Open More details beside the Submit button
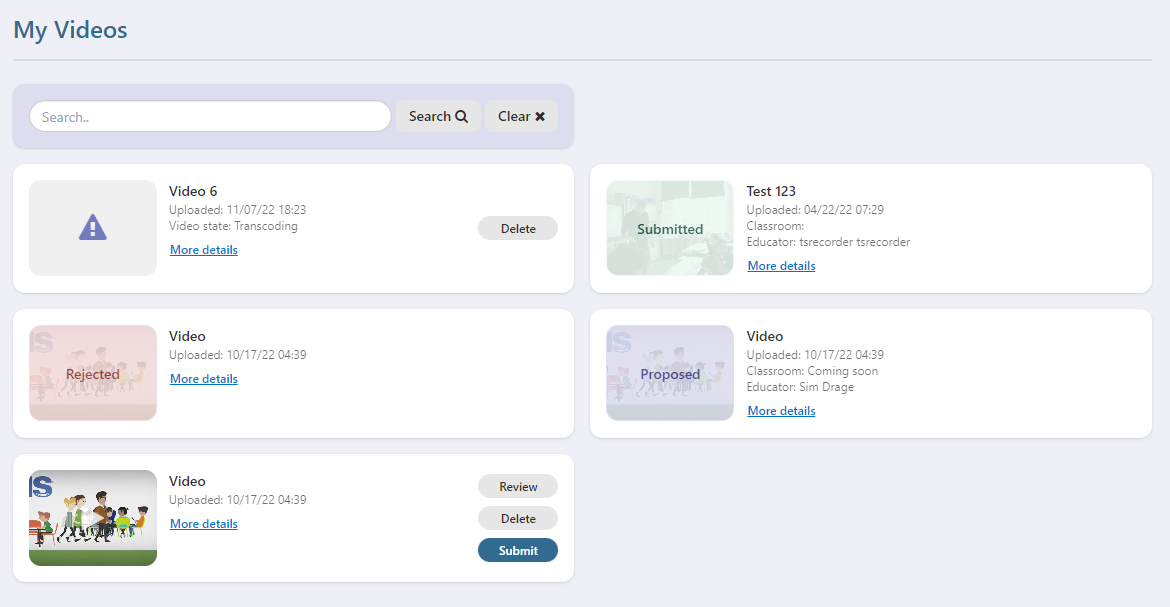The height and width of the screenshot is (607, 1170). click(x=204, y=524)
